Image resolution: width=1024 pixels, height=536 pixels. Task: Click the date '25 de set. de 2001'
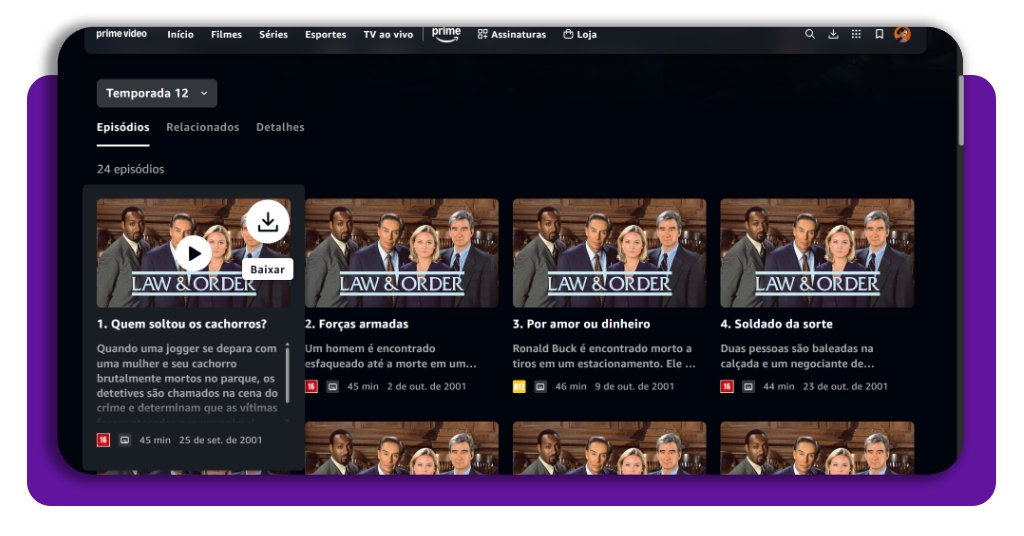click(221, 440)
